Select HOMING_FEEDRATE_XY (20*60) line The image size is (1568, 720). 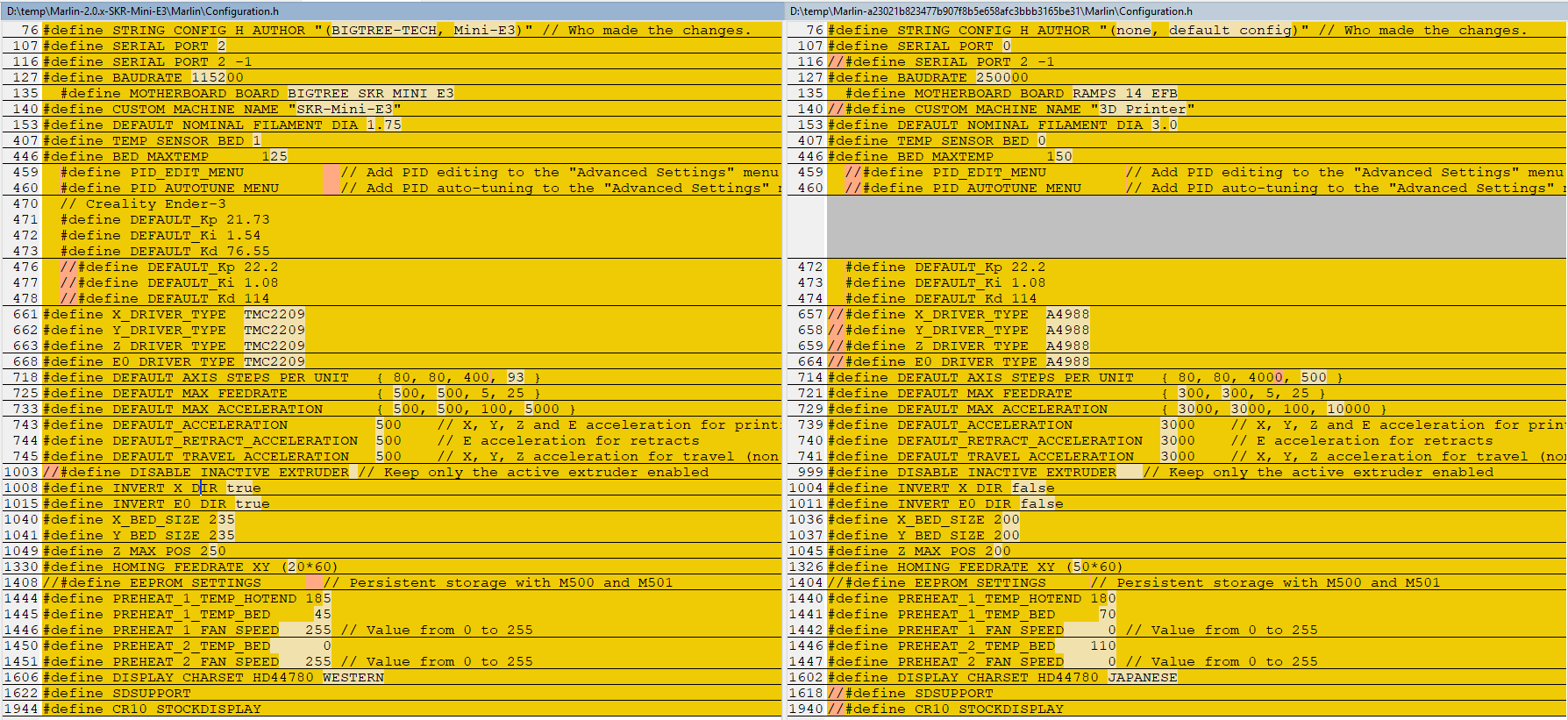pyautogui.click(x=391, y=567)
